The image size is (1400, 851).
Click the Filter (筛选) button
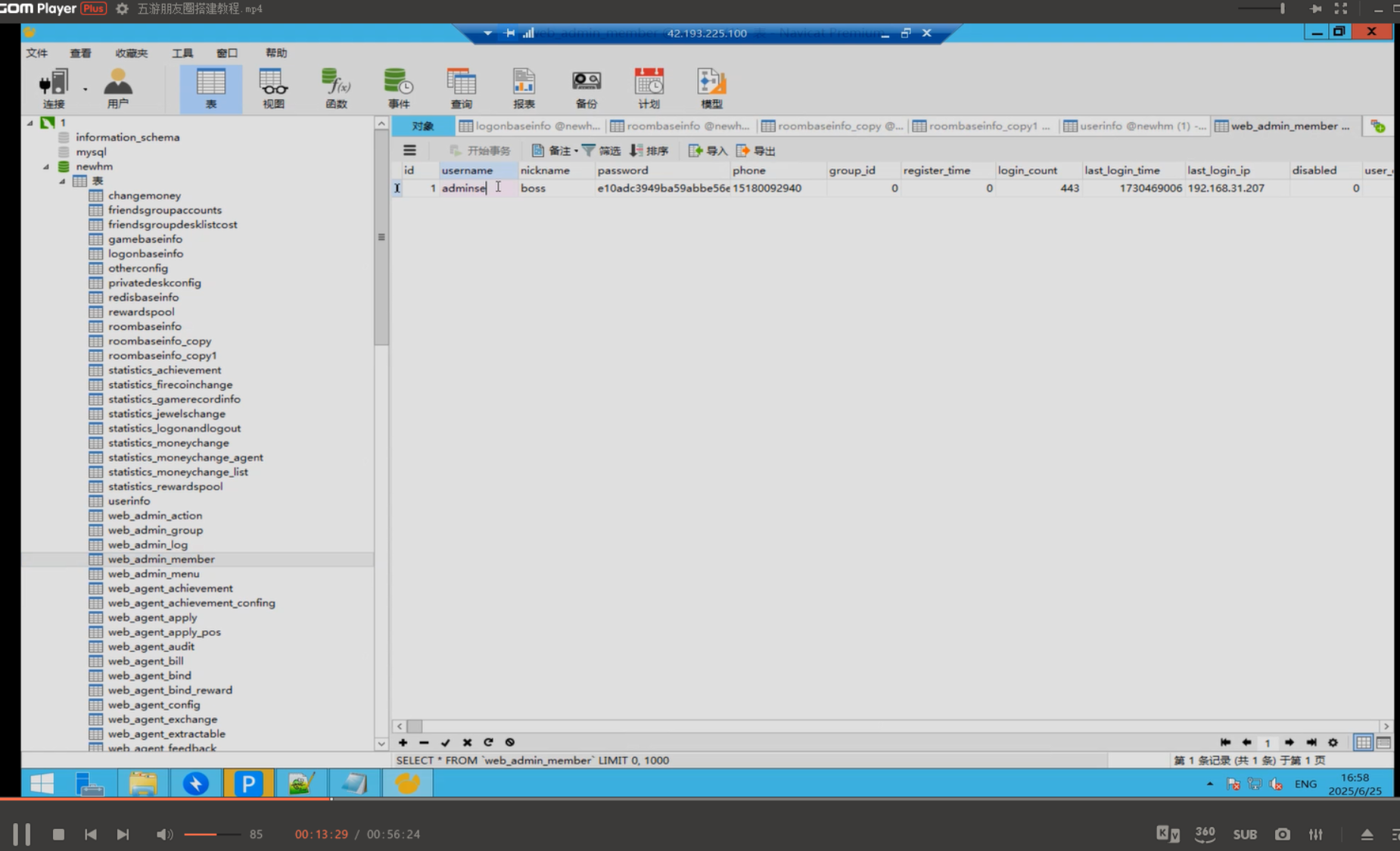(601, 151)
